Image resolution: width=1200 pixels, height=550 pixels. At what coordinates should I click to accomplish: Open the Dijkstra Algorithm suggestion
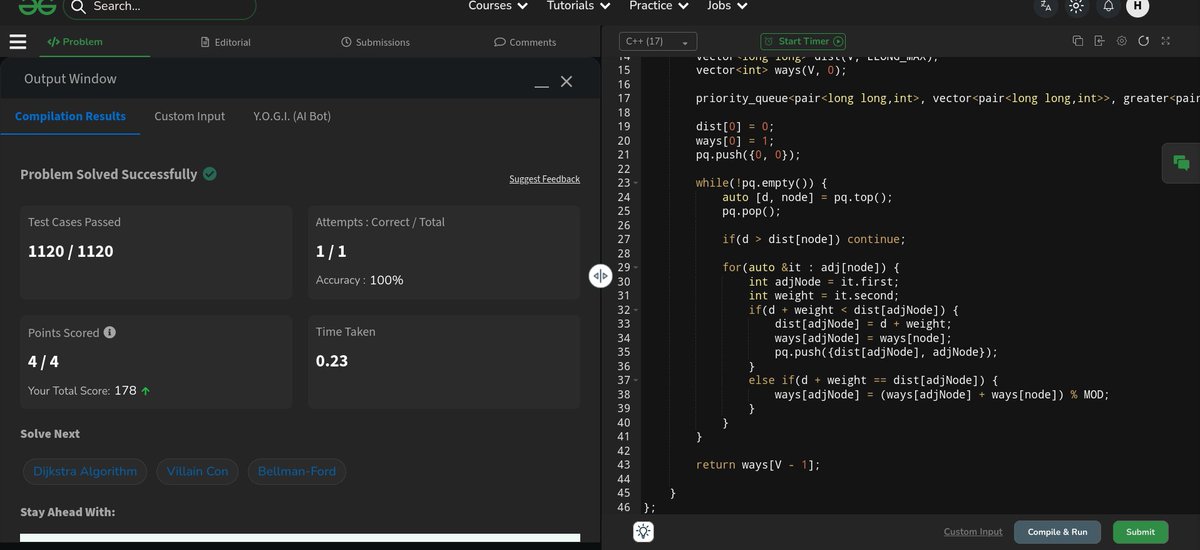pos(85,471)
